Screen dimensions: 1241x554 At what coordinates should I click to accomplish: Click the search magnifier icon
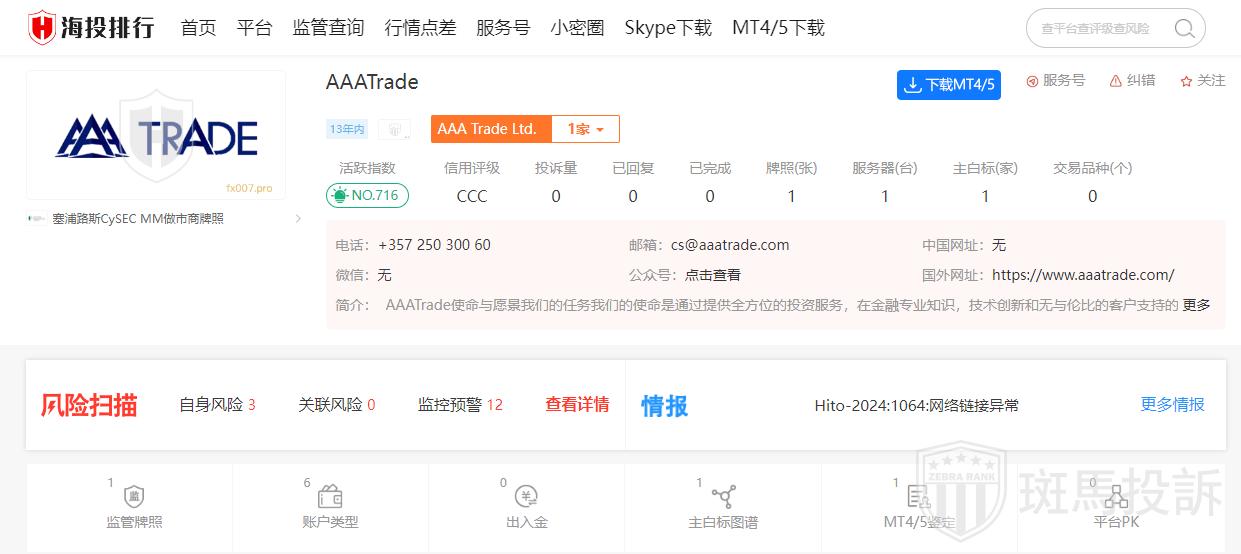(x=1184, y=29)
